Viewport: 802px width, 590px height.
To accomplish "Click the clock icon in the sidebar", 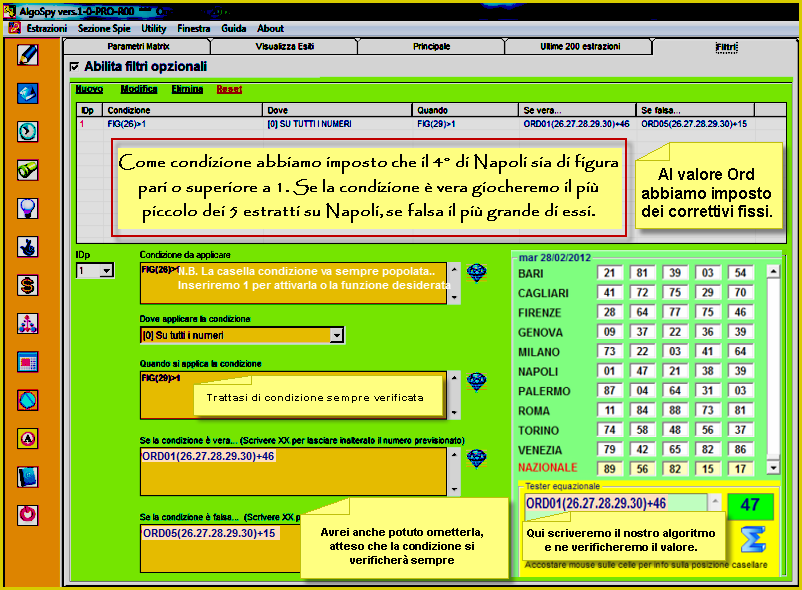I will click(x=28, y=131).
